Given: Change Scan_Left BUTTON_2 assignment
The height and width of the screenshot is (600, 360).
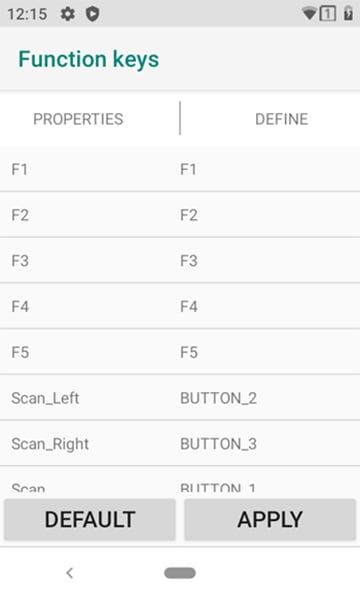Looking at the screenshot, I should pyautogui.click(x=180, y=398).
